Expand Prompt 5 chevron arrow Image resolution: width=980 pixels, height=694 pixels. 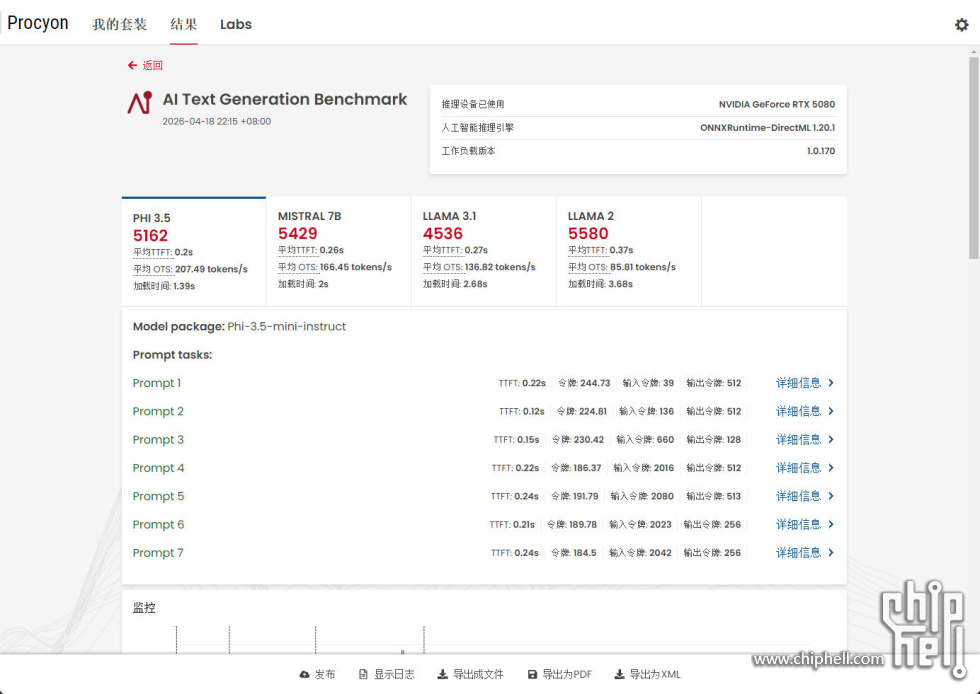click(x=831, y=496)
